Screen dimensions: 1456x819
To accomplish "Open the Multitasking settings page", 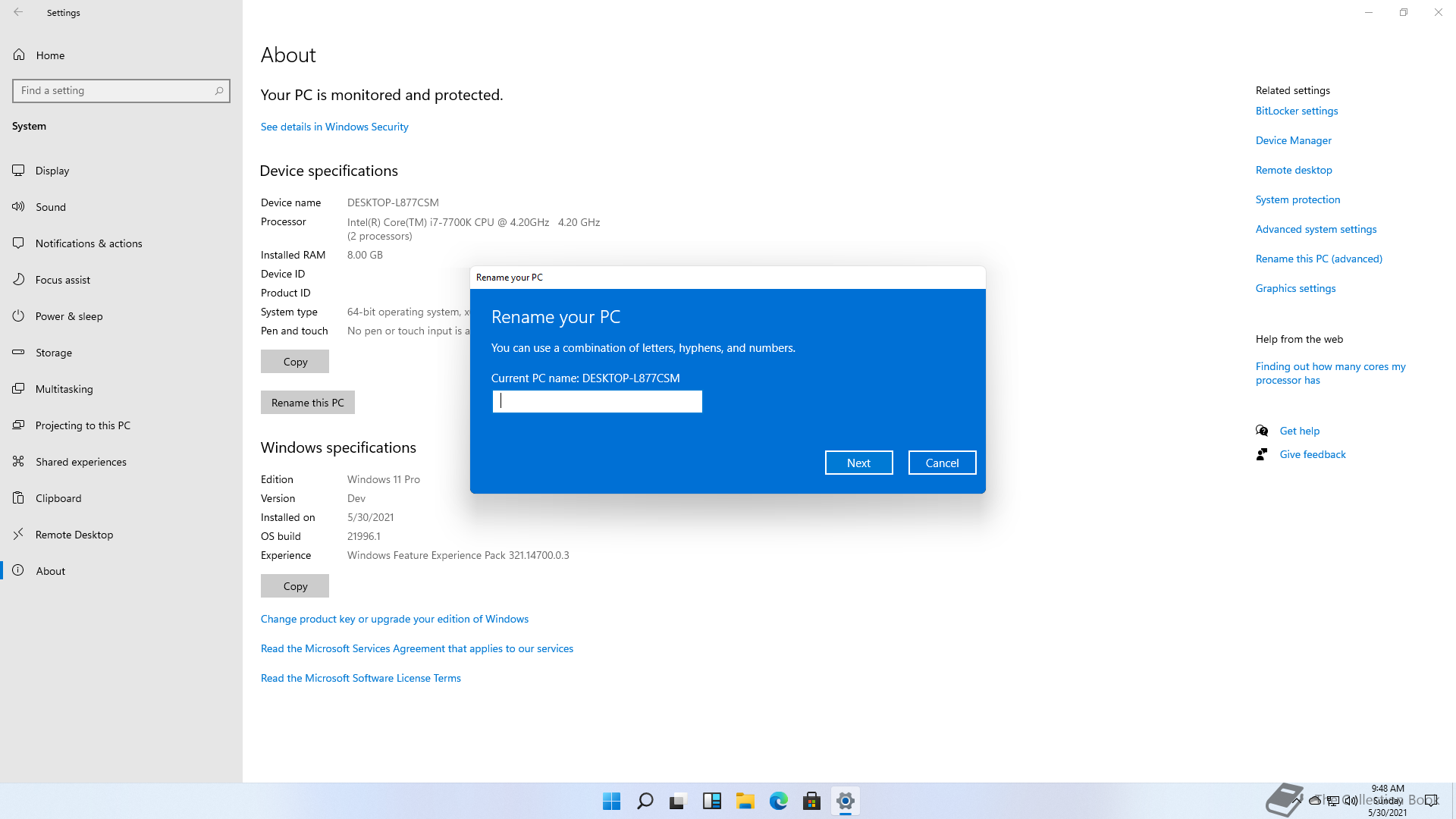I will [x=121, y=389].
